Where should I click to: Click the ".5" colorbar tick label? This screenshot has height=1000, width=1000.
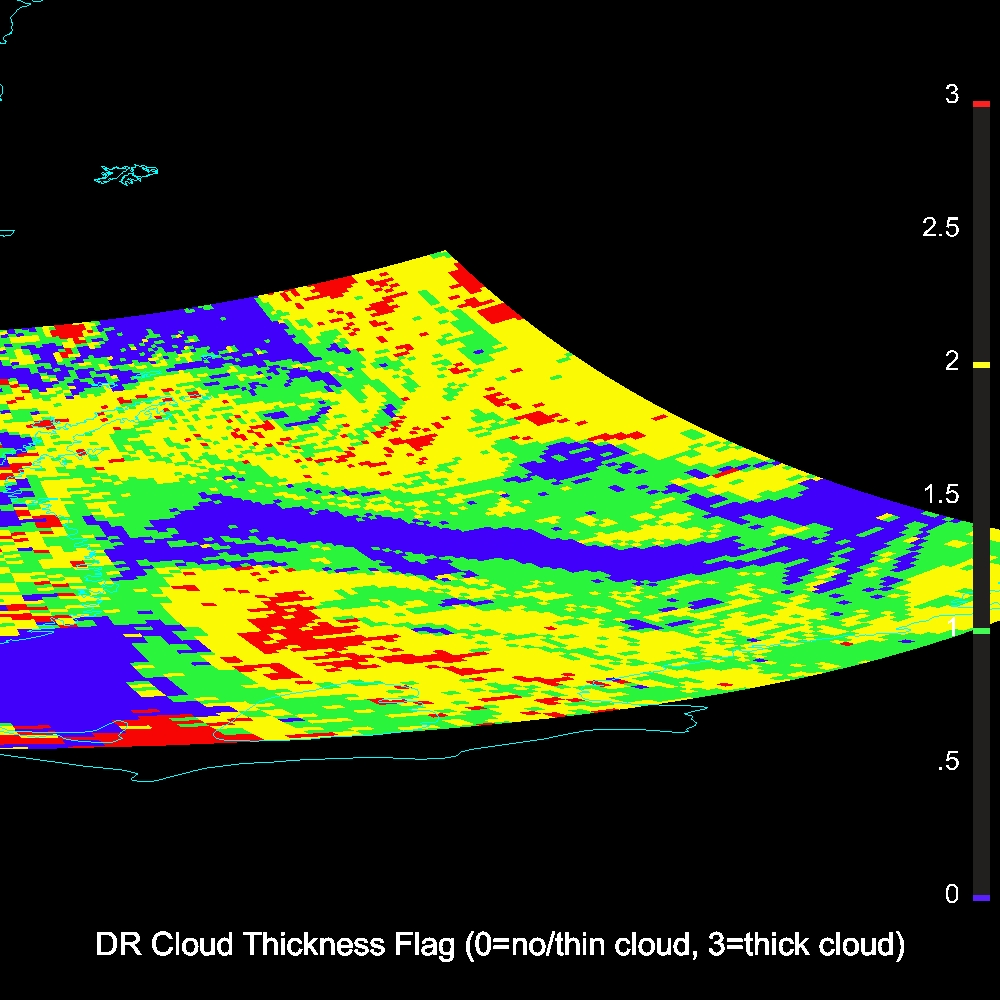pyautogui.click(x=948, y=762)
